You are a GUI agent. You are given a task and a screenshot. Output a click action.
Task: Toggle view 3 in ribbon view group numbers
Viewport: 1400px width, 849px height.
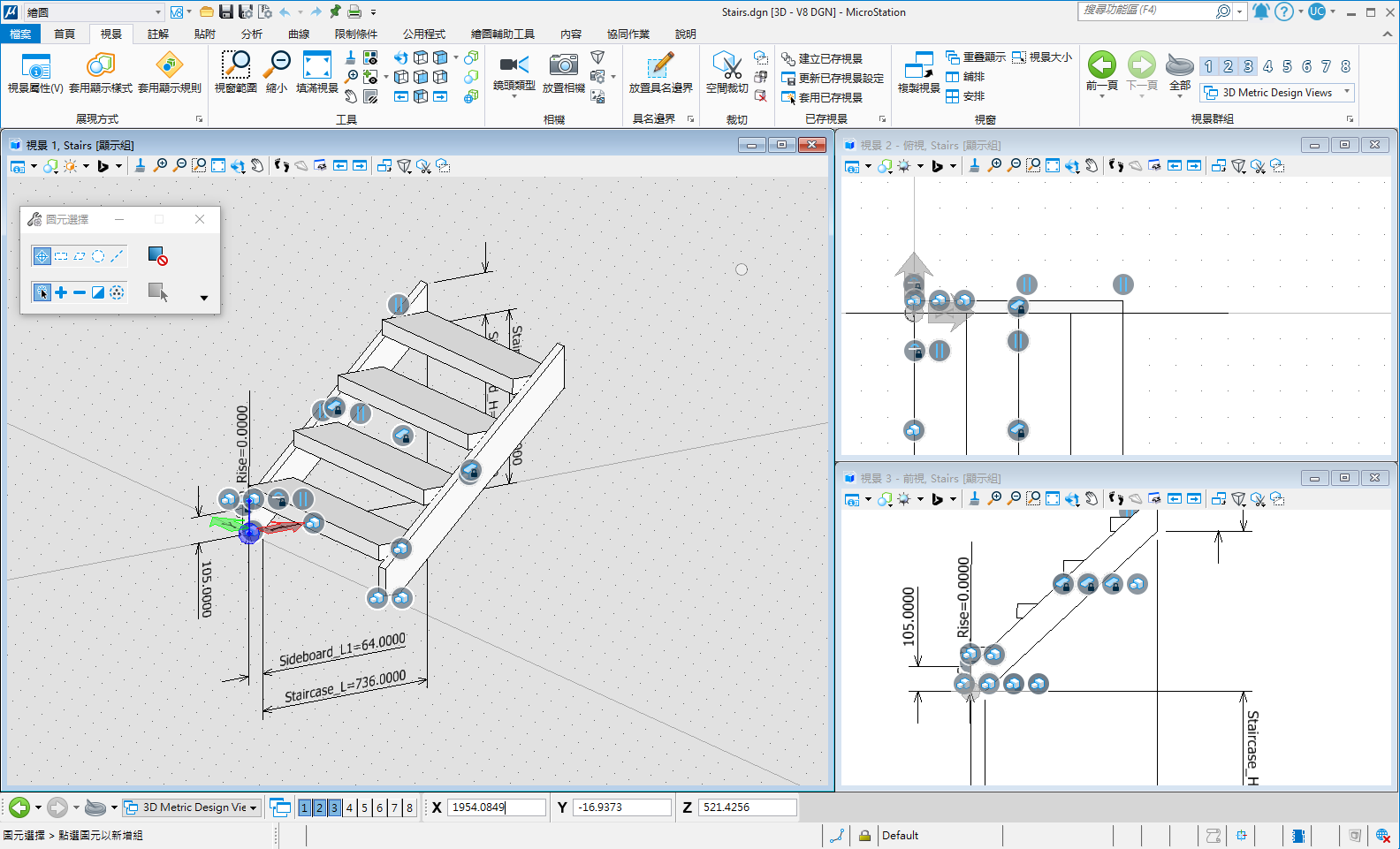click(x=1248, y=66)
